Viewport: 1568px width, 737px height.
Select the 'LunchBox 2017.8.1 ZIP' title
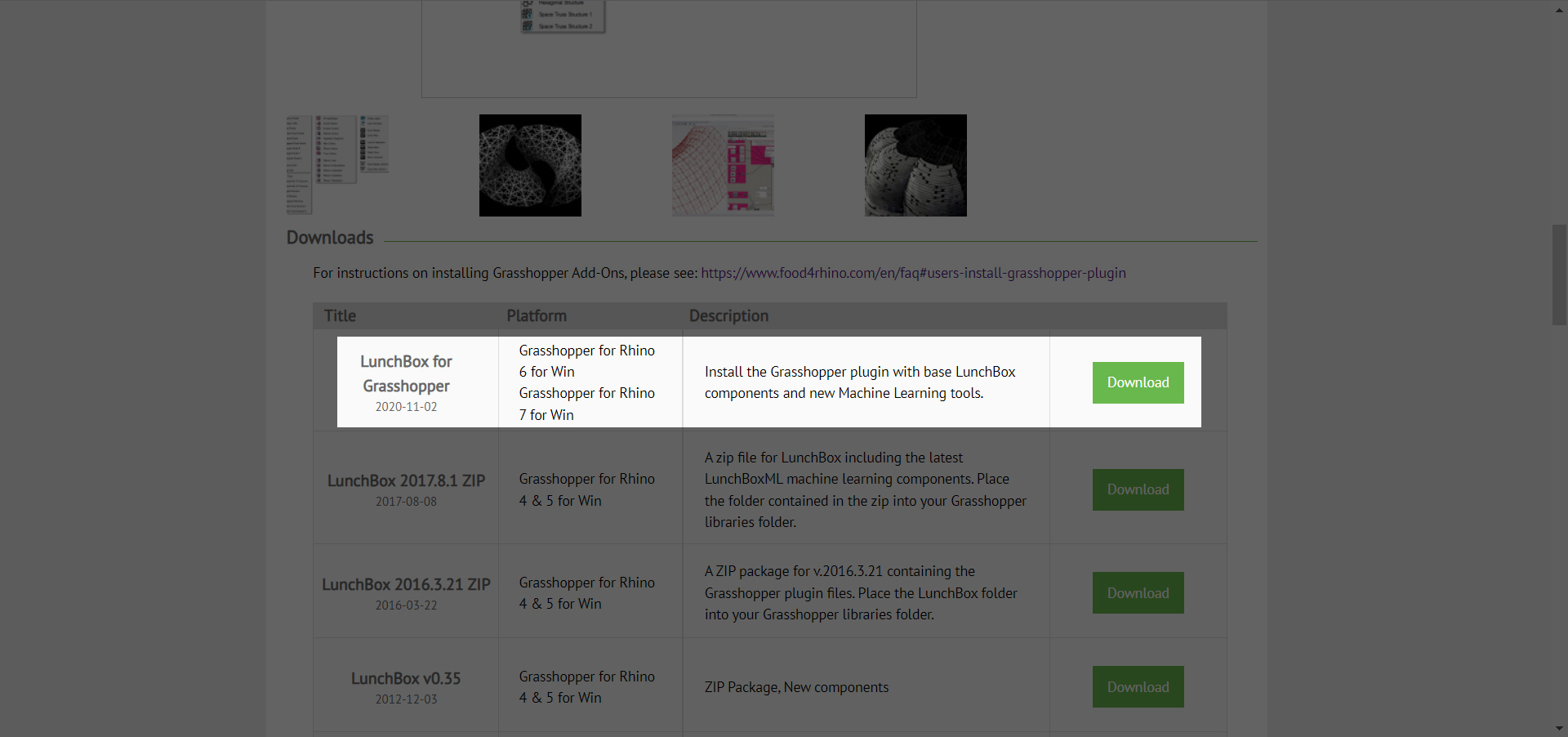406,480
